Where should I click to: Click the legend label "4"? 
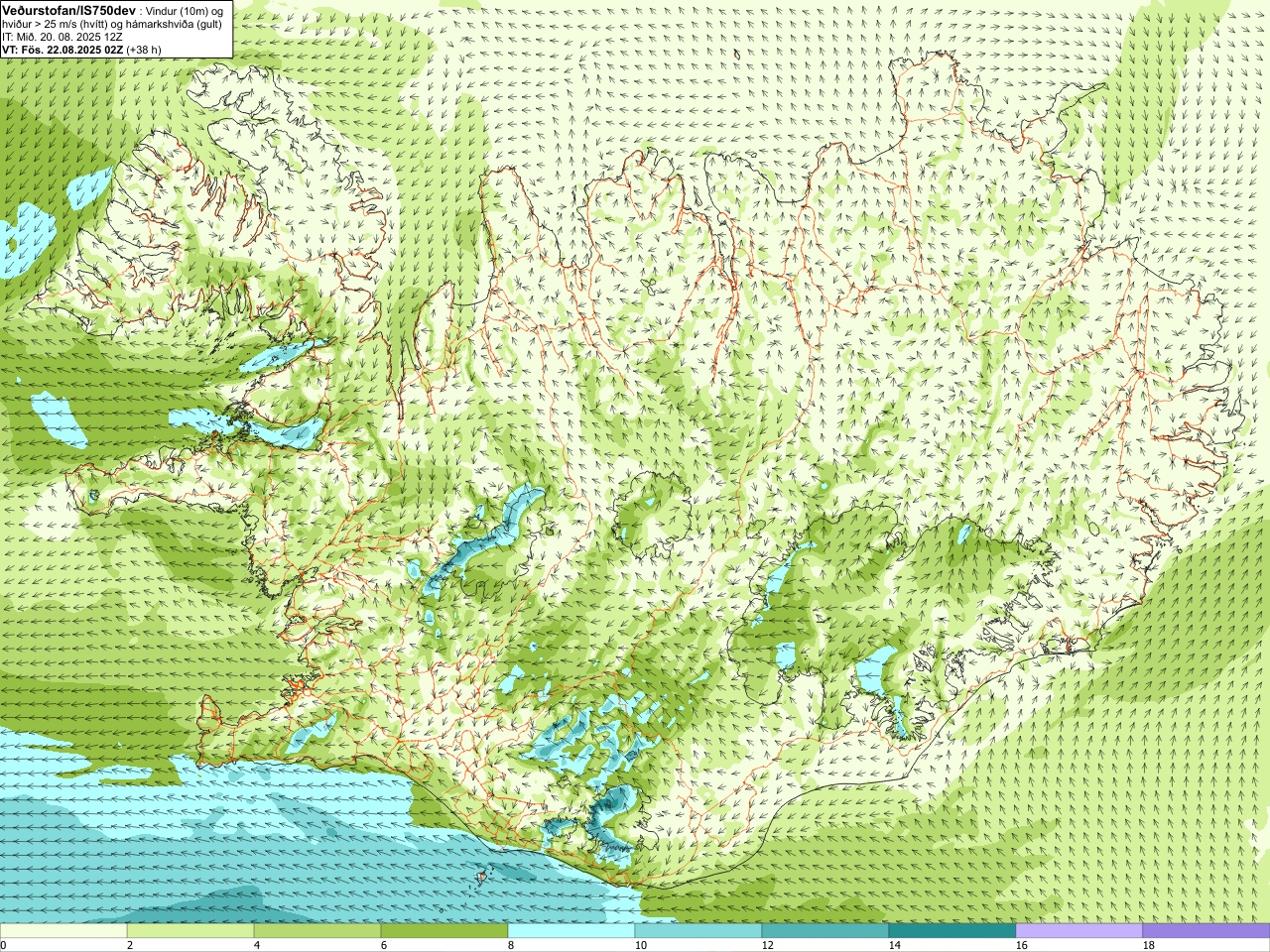[x=257, y=945]
